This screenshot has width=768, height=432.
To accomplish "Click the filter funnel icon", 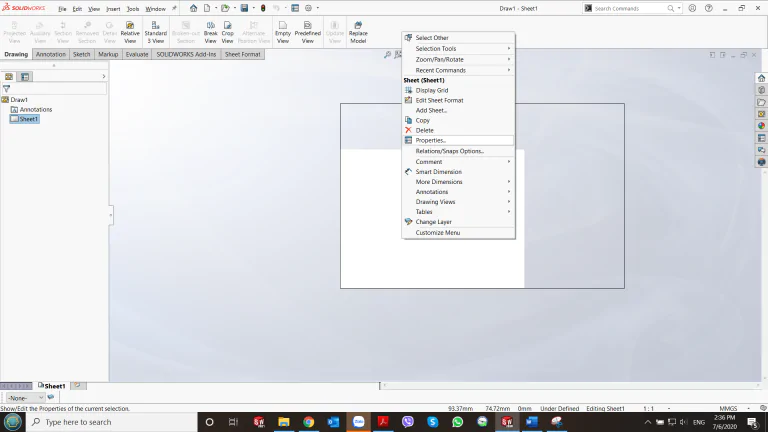I will click(6, 89).
